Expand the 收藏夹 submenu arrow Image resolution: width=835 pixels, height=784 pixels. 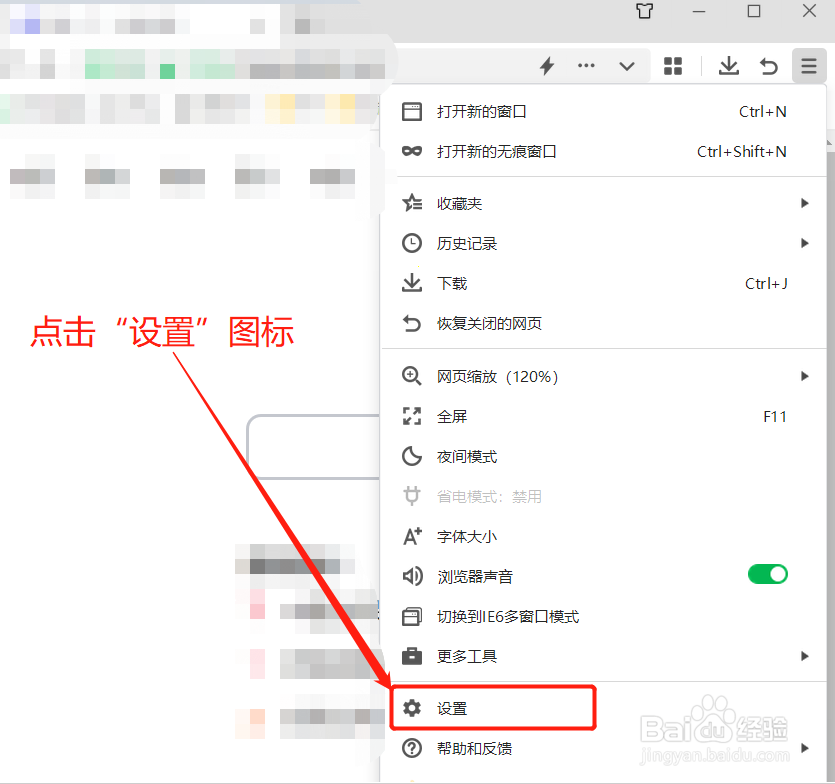(x=805, y=203)
